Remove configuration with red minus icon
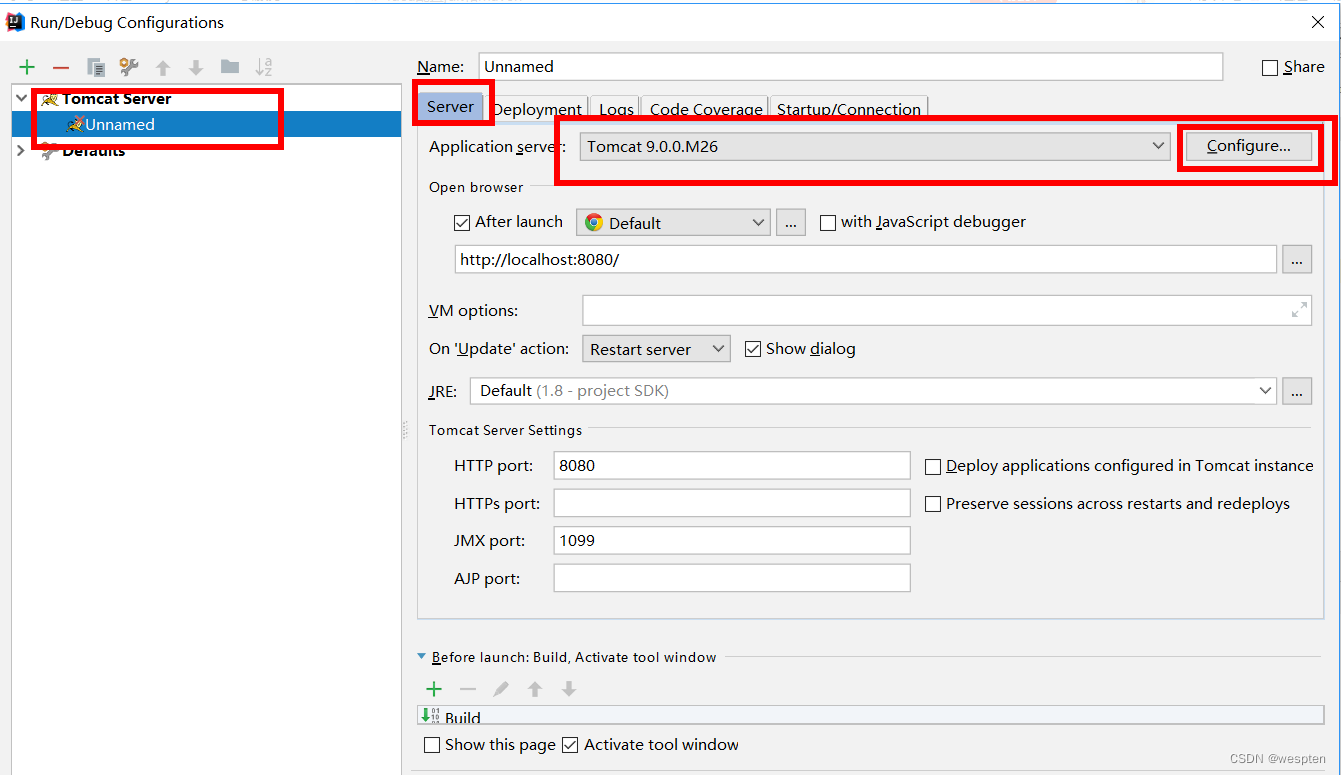Viewport: 1341px width, 775px height. [61, 67]
